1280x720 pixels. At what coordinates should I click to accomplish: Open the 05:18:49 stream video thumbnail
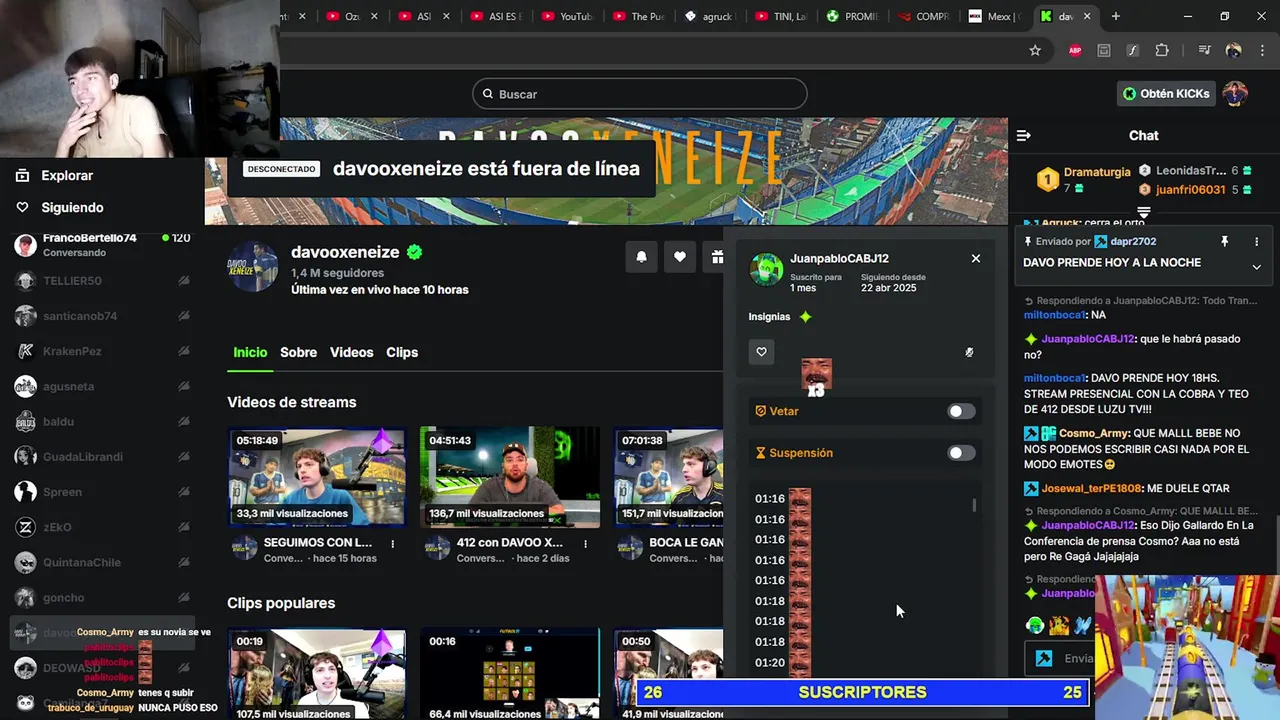[316, 477]
